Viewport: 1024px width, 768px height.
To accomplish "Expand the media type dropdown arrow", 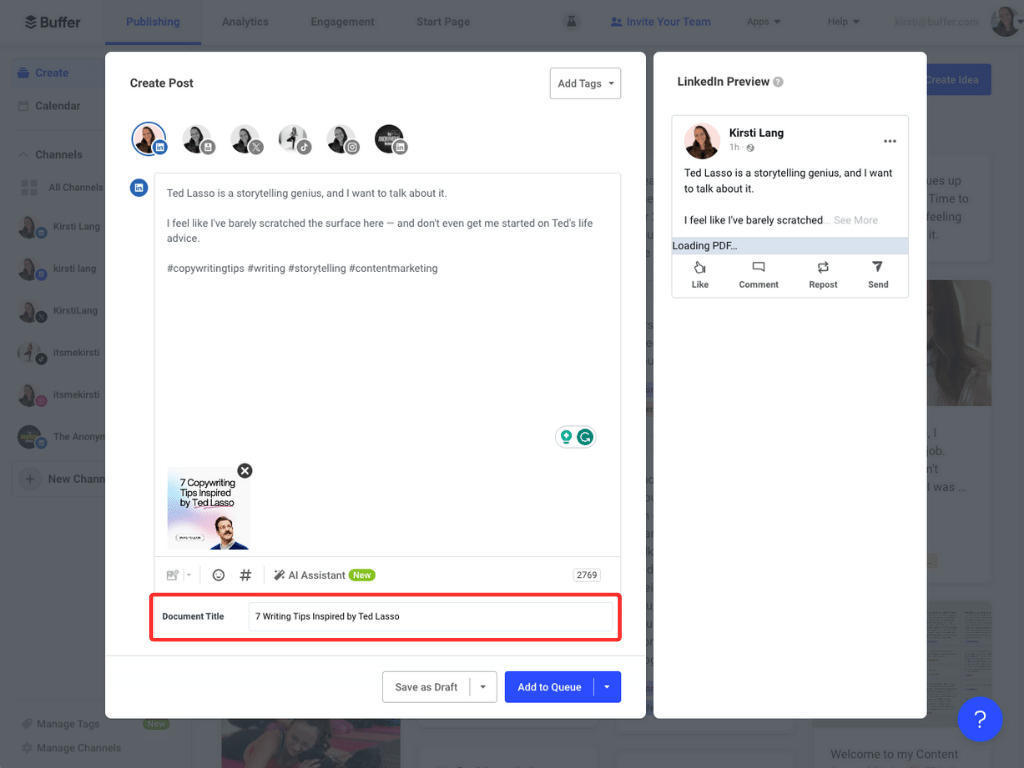I will (x=189, y=575).
